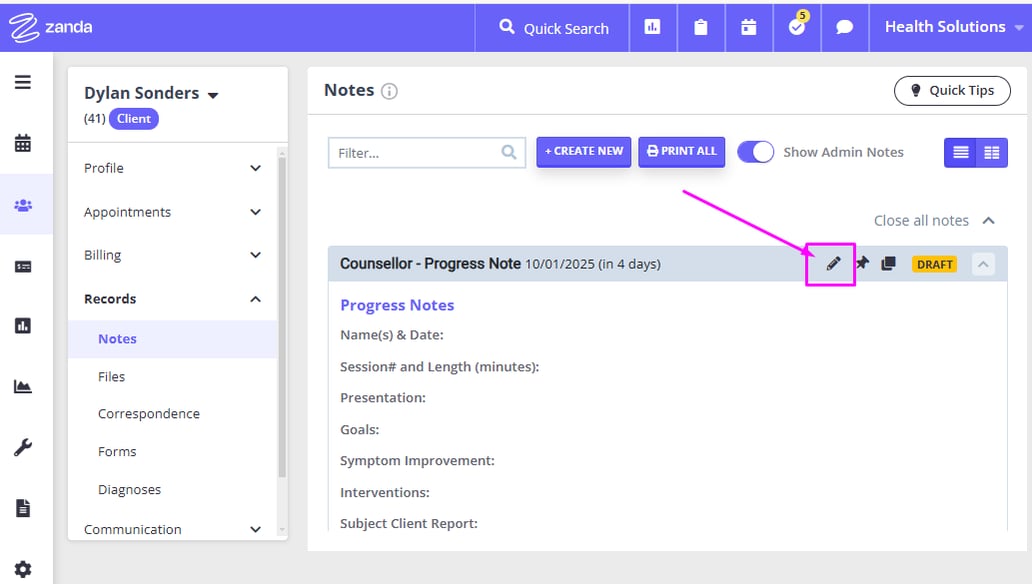
Task: Duplicate the note using the copy icon
Action: pos(887,263)
